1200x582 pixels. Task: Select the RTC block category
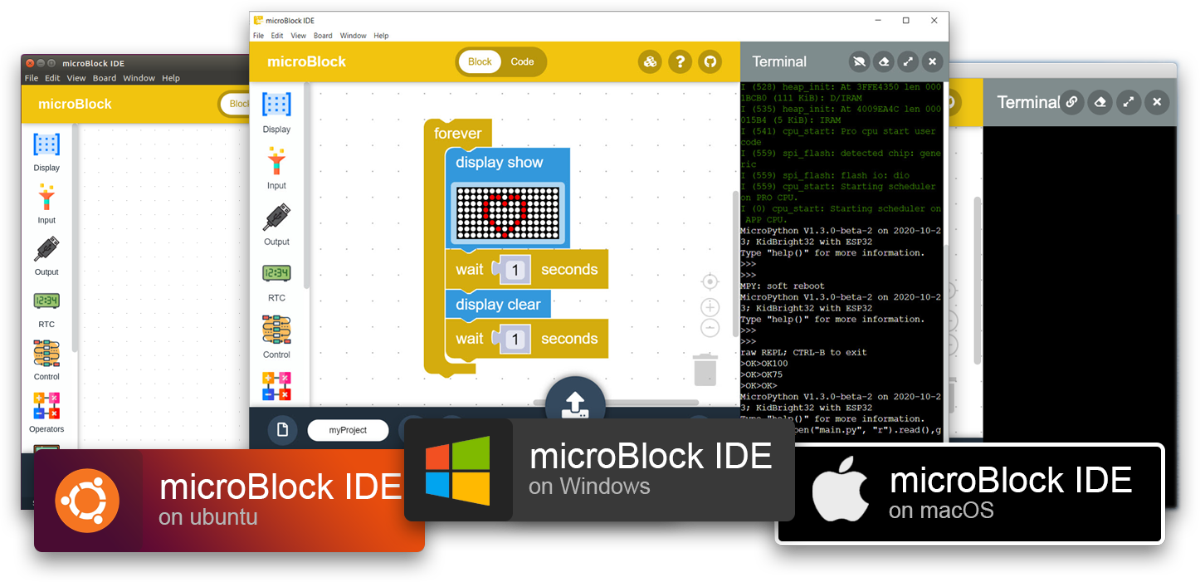point(276,278)
